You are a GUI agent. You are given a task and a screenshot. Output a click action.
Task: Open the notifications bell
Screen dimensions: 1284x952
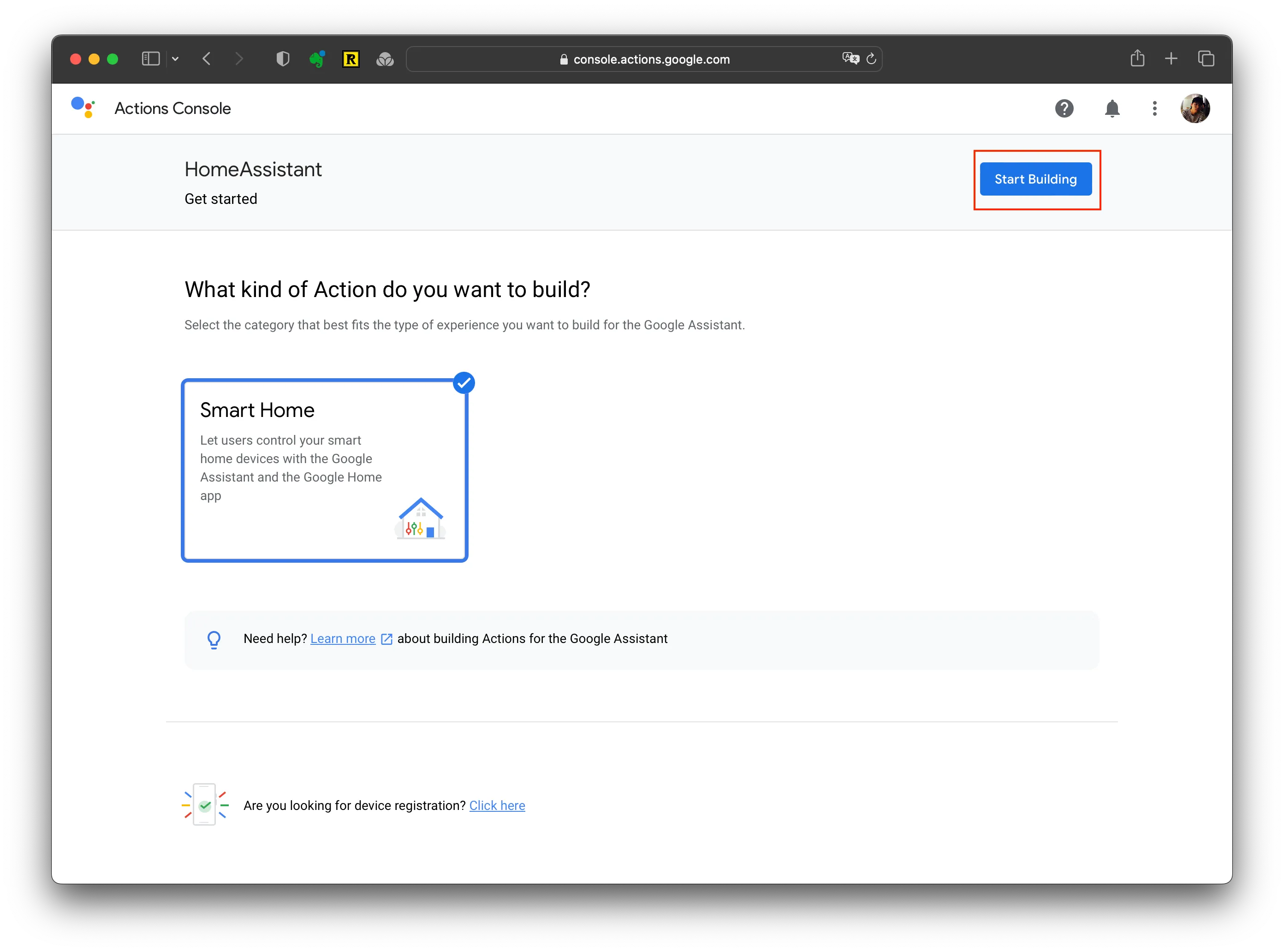click(x=1112, y=108)
